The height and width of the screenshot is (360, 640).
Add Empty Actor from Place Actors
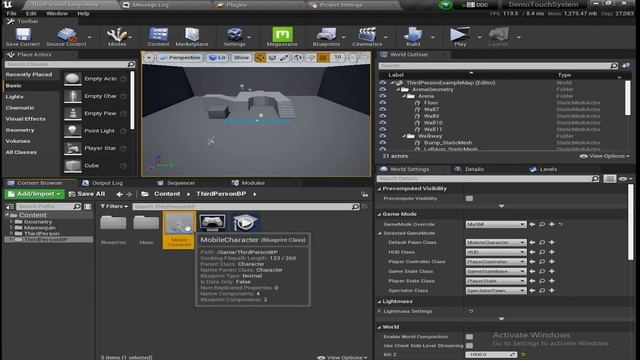point(95,79)
